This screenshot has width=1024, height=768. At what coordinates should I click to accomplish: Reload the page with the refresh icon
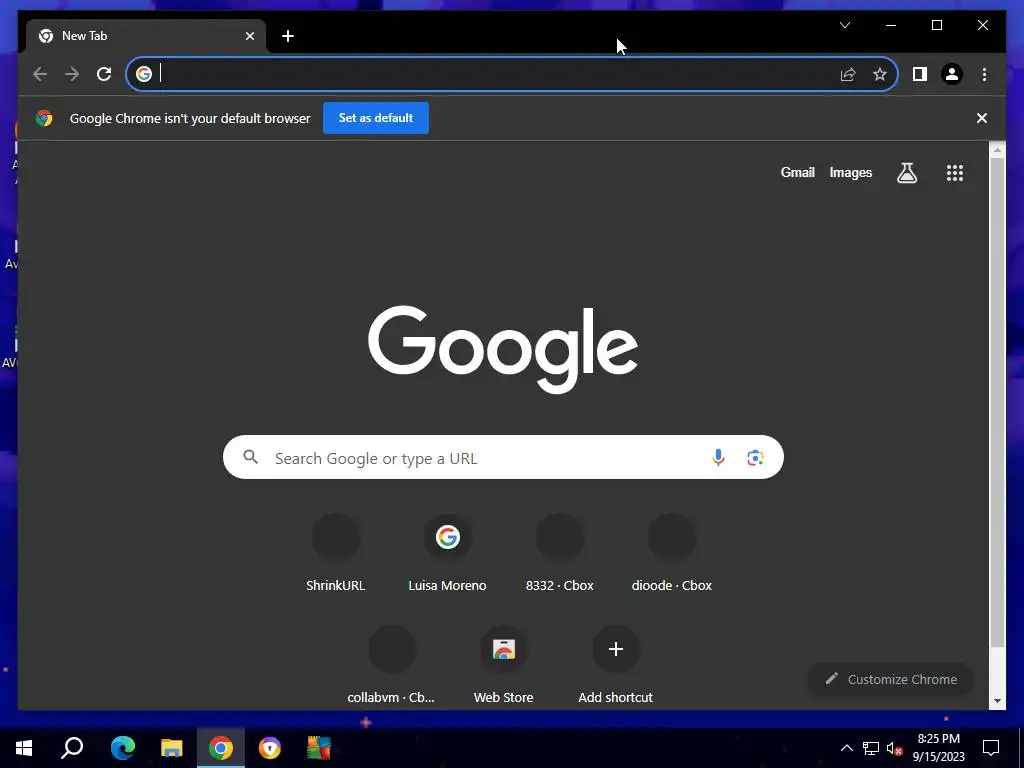coord(104,74)
